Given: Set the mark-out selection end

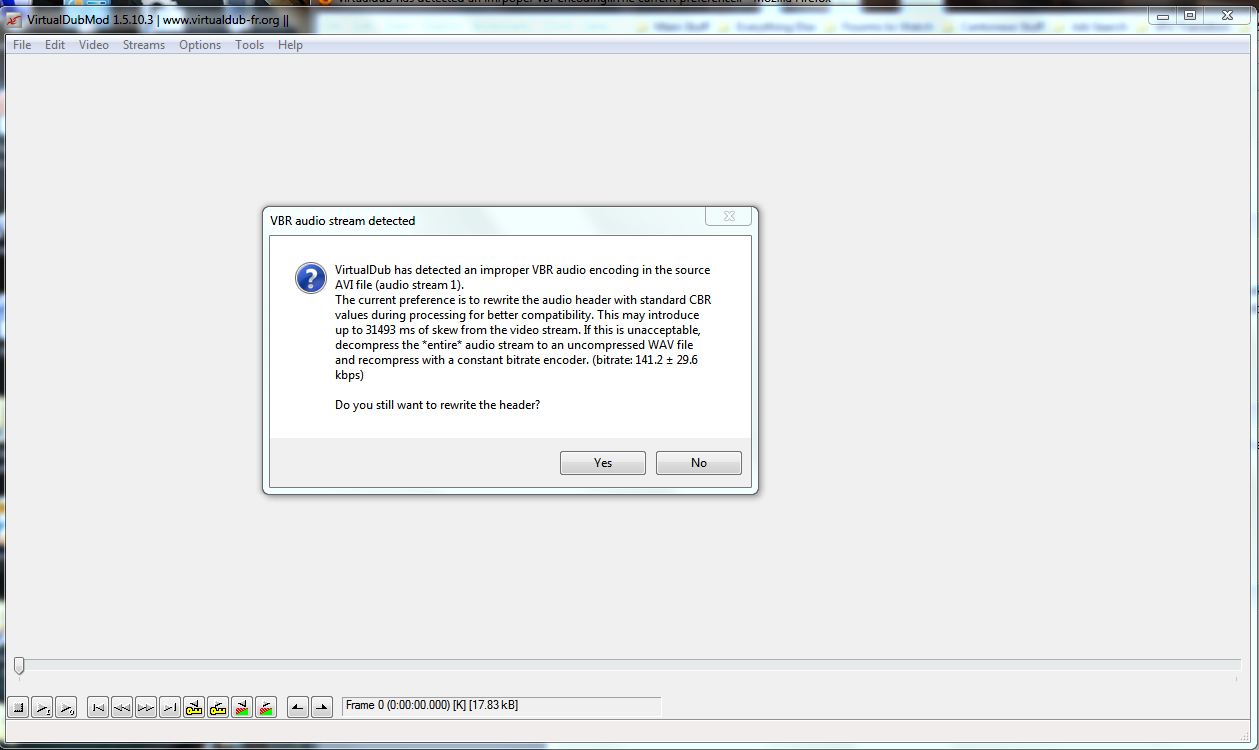Looking at the screenshot, I should 322,708.
